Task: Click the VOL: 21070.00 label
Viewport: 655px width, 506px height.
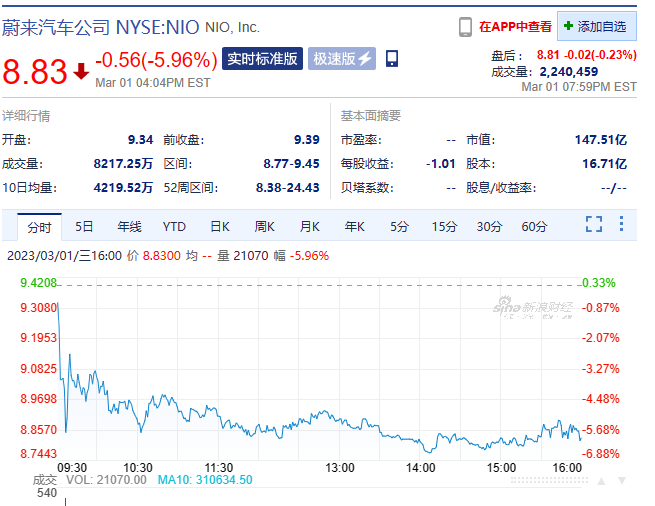Action: [x=106, y=480]
